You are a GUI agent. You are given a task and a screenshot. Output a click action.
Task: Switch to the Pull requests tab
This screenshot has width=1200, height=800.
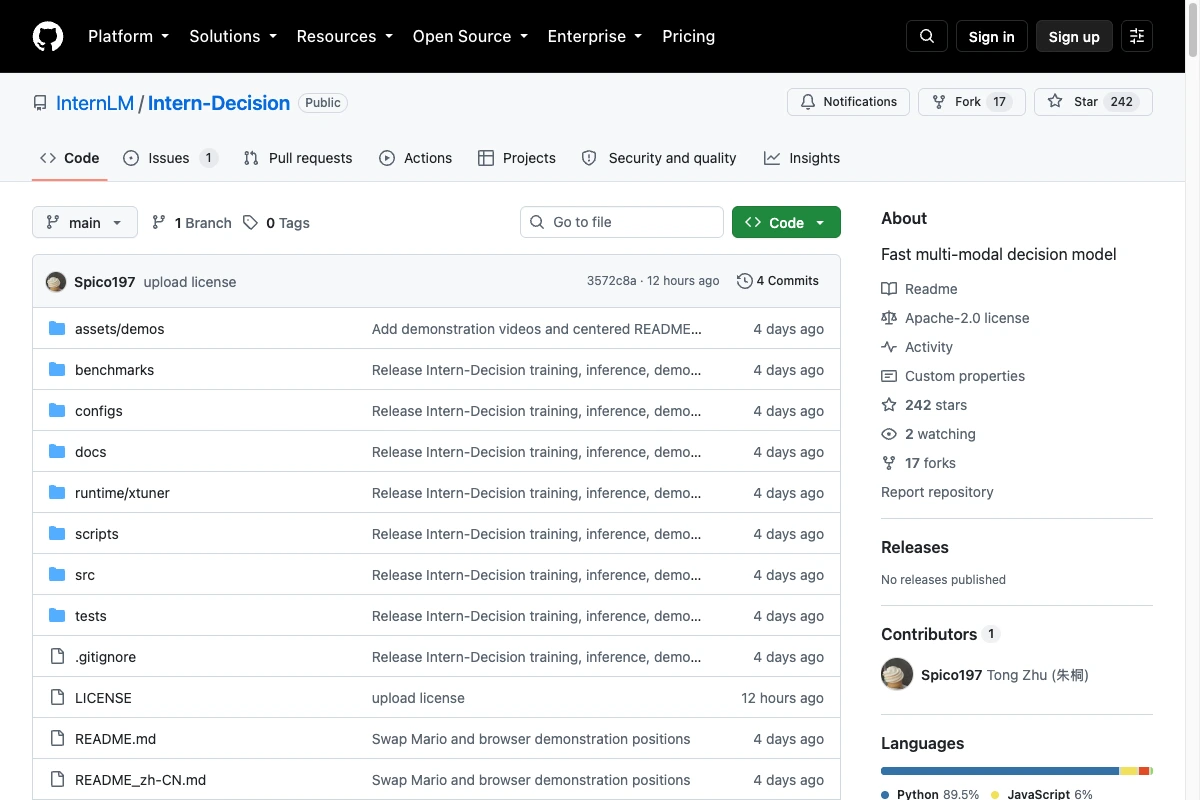(x=298, y=158)
